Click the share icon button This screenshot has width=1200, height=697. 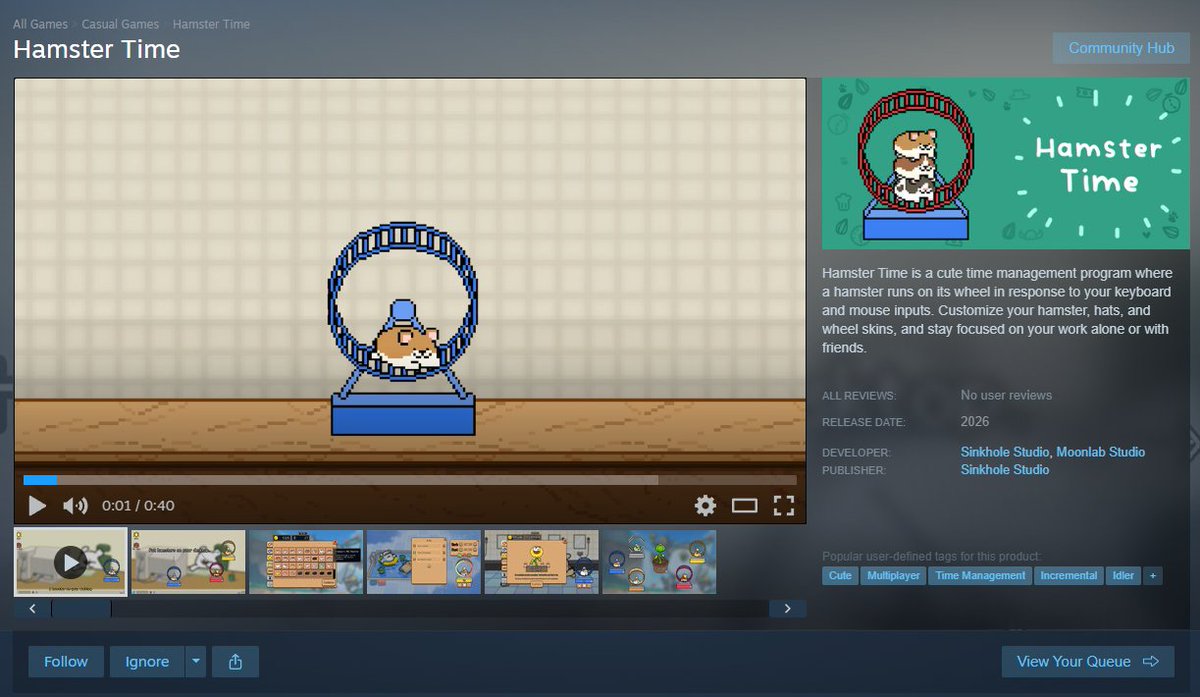236,662
